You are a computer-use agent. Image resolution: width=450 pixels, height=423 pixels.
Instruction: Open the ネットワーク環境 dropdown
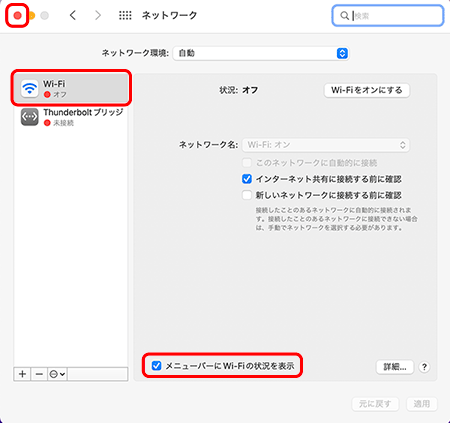[261, 53]
